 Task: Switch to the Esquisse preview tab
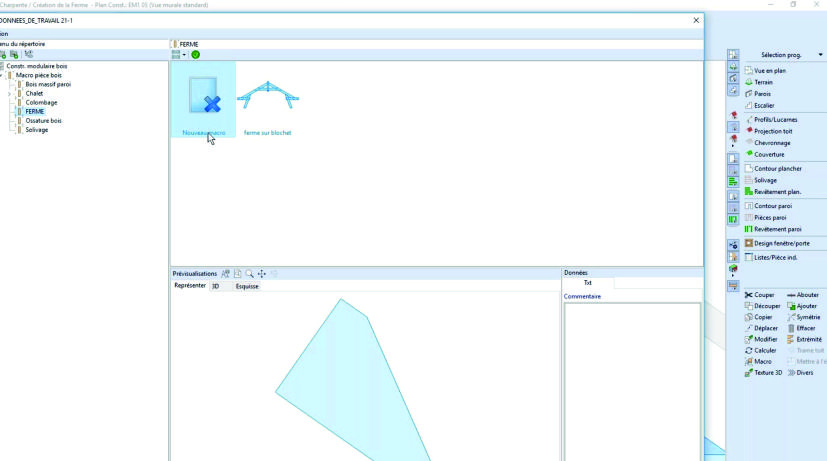click(x=246, y=286)
